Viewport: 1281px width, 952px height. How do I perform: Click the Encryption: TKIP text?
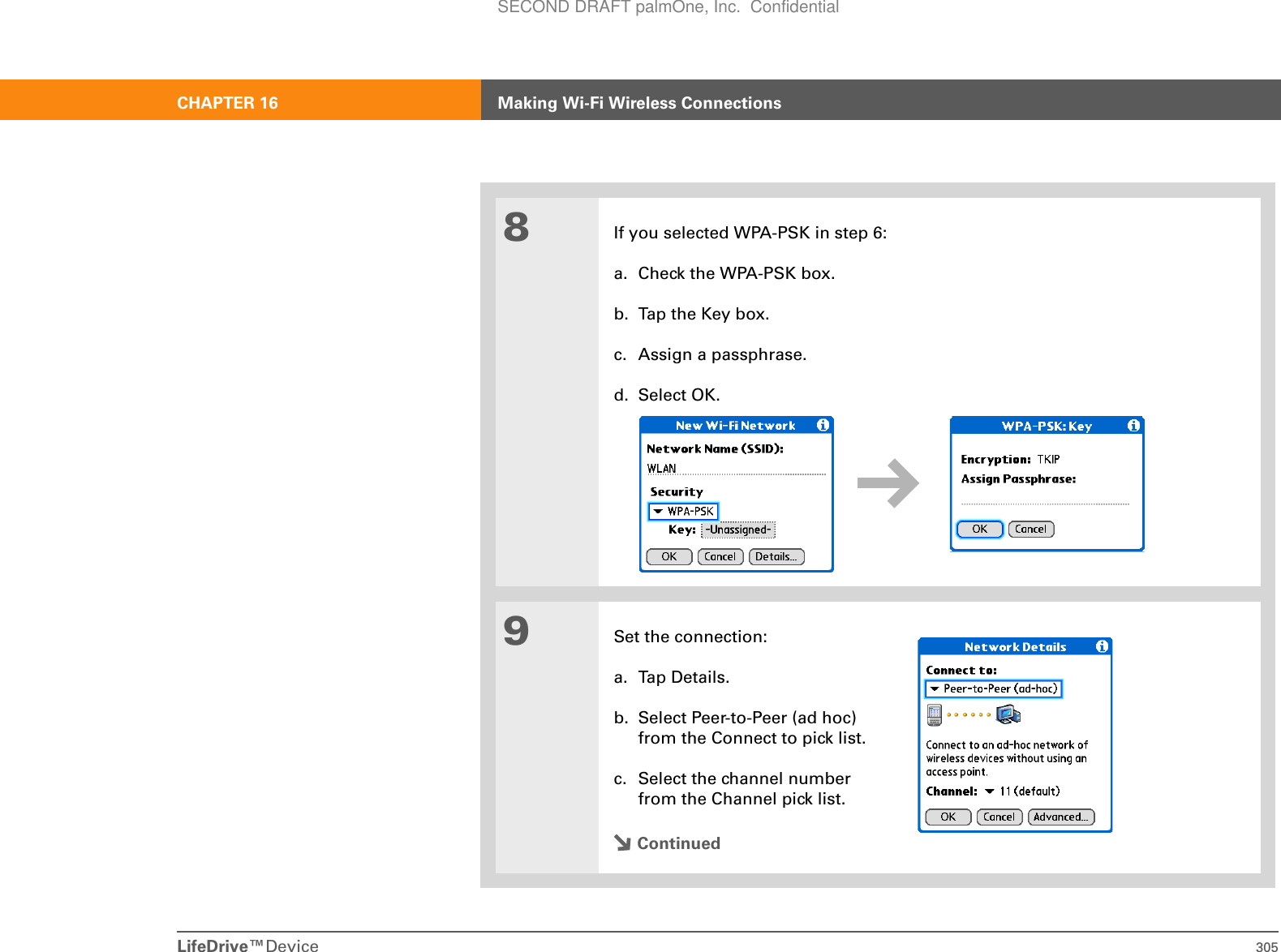tap(1010, 459)
